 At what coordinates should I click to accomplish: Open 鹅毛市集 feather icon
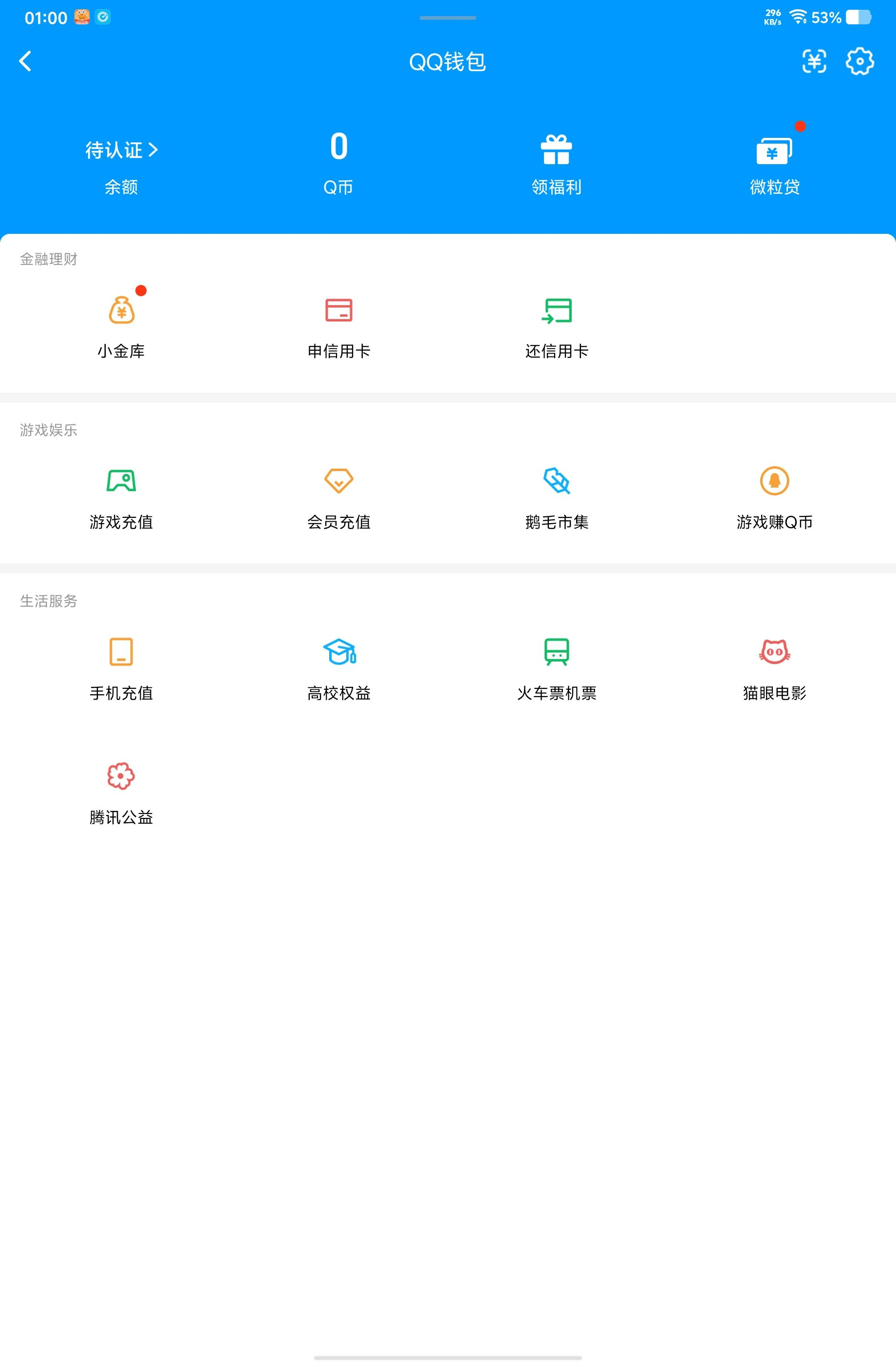point(557,481)
